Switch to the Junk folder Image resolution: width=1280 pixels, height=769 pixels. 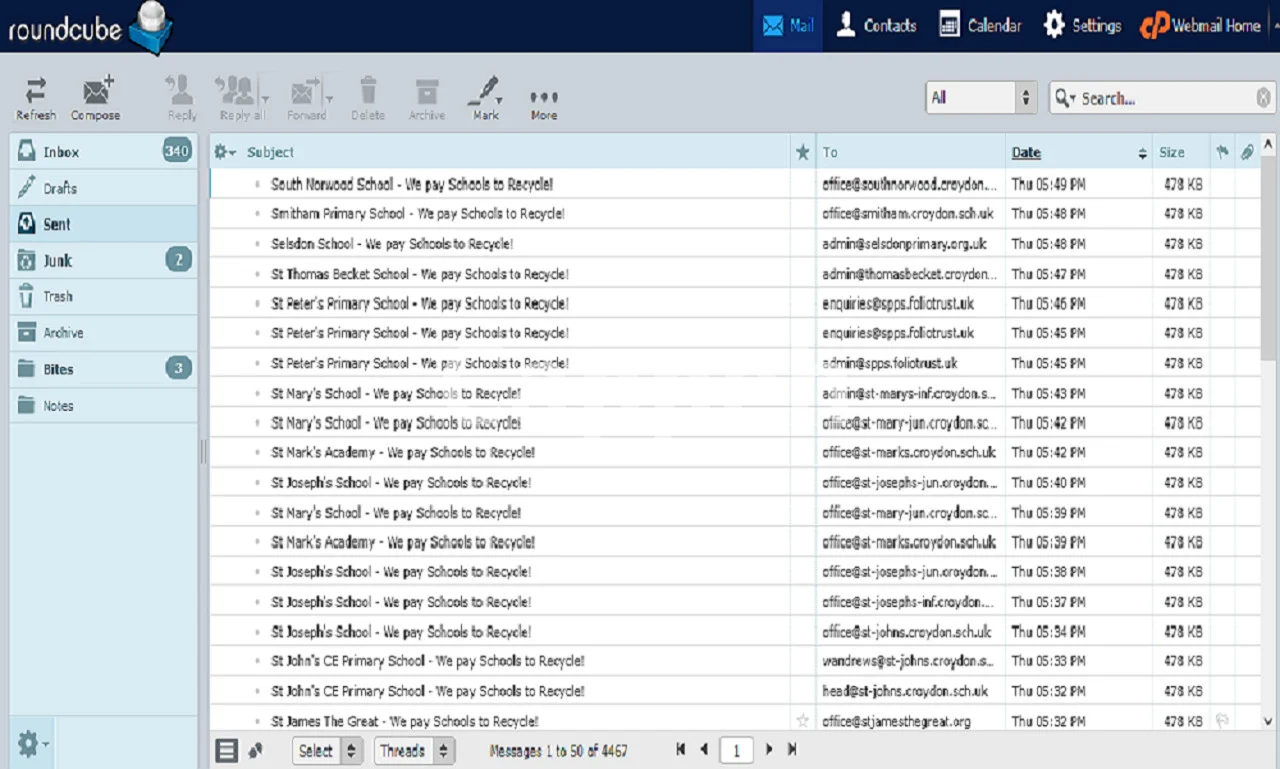pos(58,261)
